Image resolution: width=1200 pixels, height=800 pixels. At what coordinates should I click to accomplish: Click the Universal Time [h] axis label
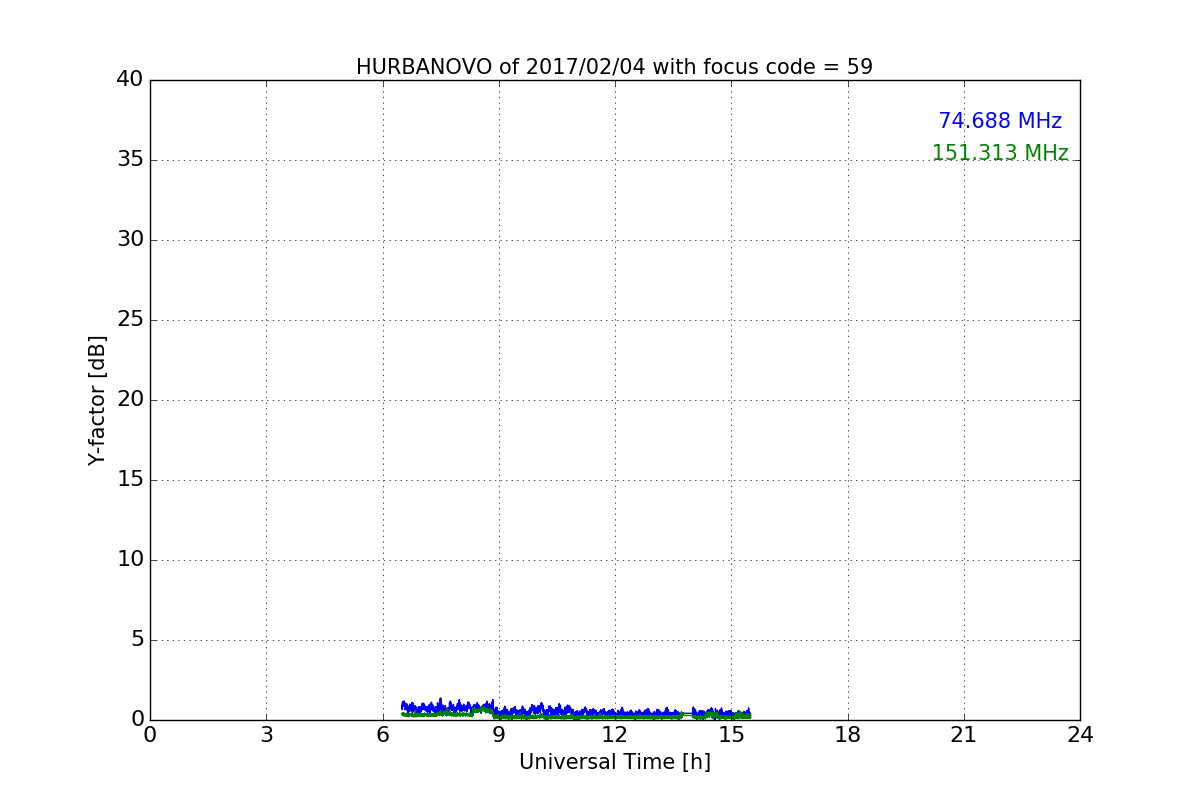615,762
